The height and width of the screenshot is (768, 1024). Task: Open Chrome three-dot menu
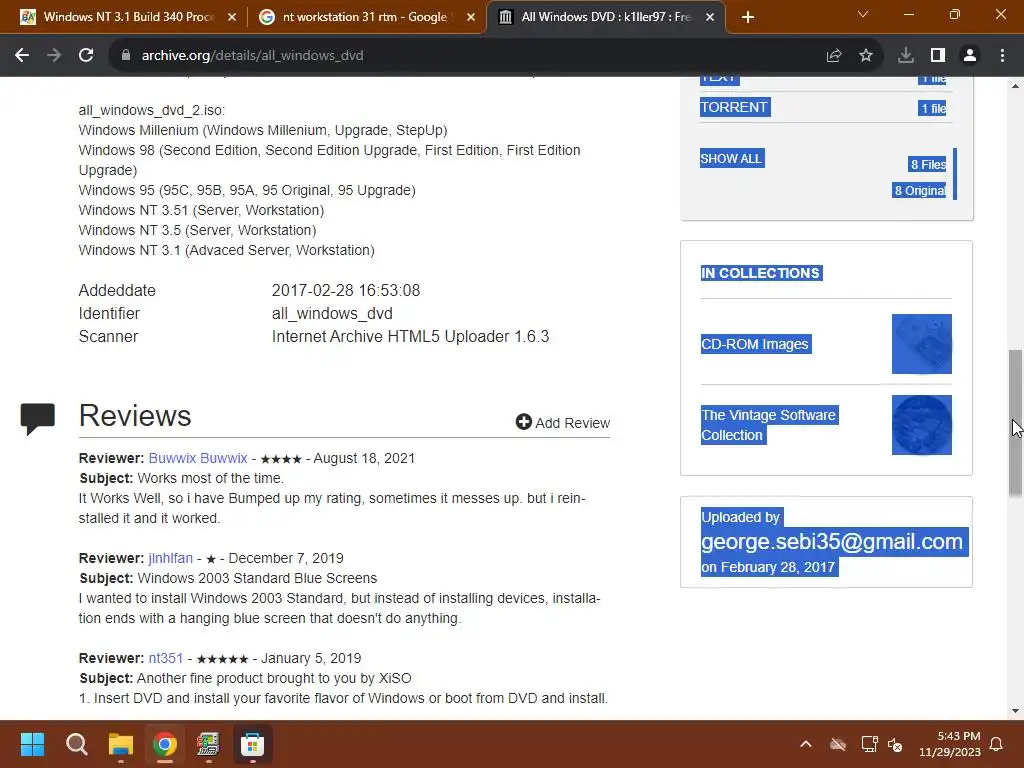1002,56
